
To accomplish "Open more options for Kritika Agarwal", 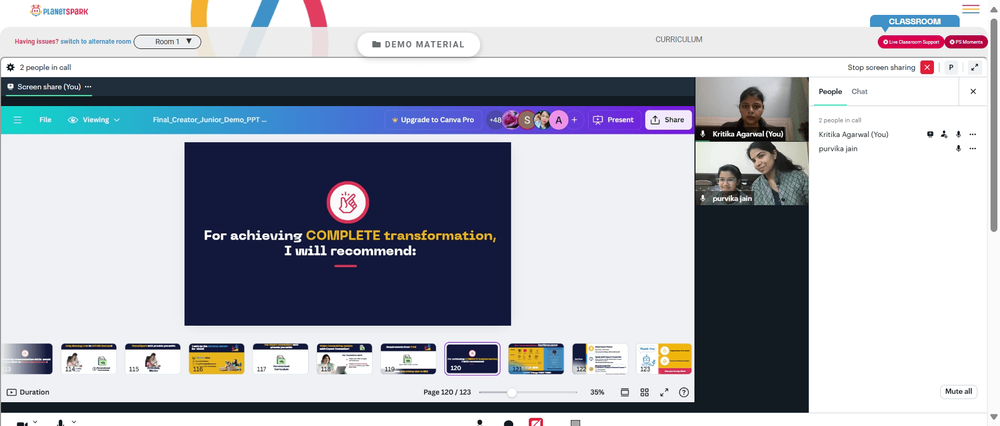I will (x=973, y=135).
